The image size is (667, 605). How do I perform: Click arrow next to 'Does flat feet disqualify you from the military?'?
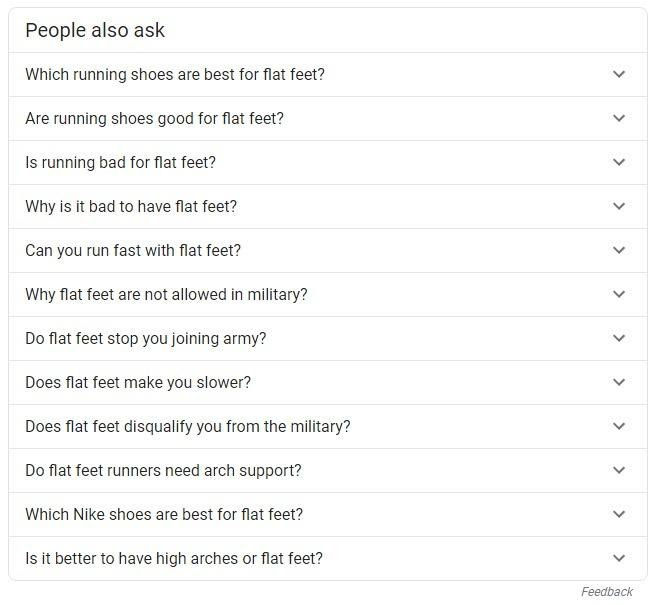619,426
